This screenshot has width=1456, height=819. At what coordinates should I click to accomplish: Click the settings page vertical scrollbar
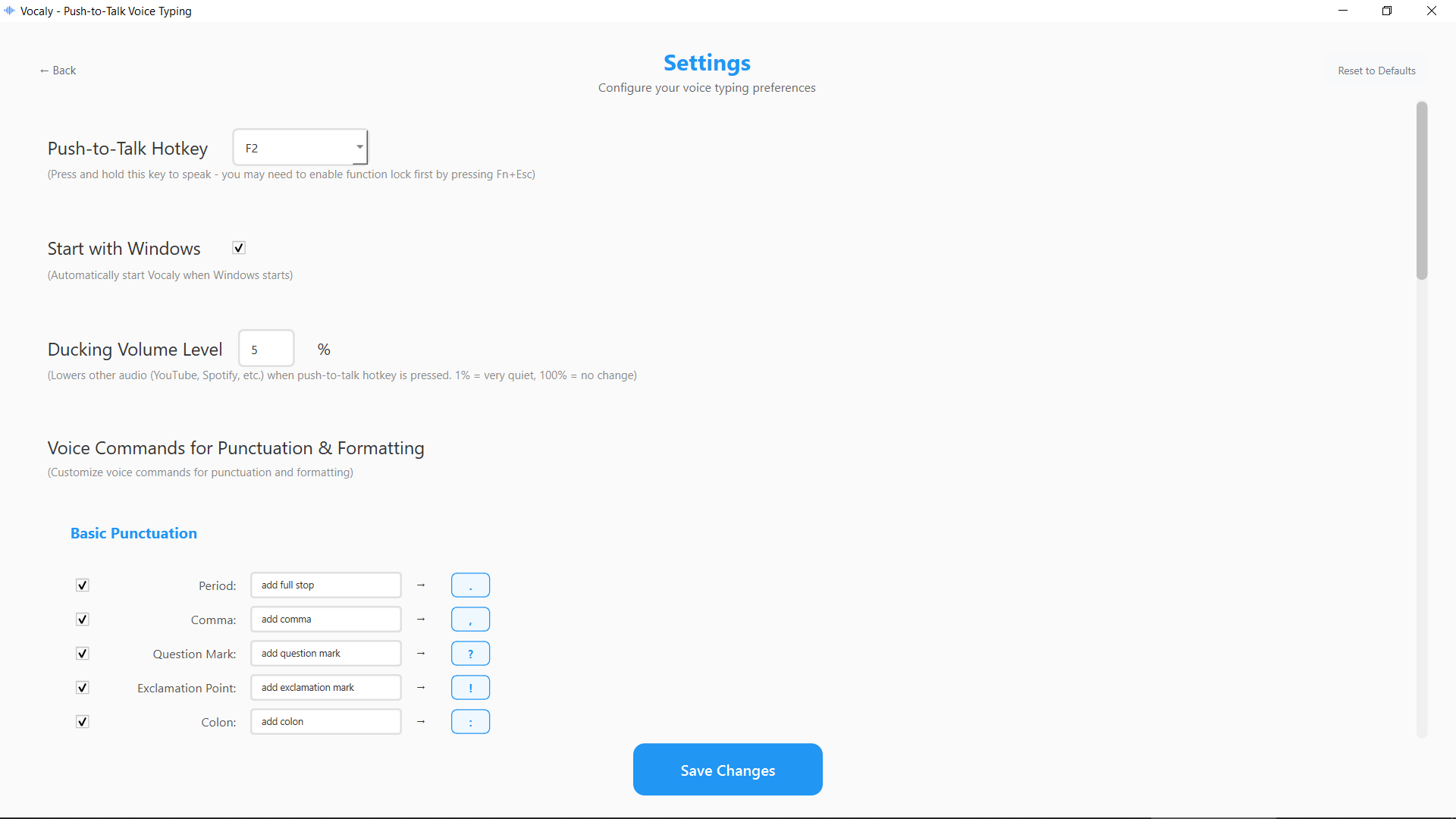point(1421,191)
